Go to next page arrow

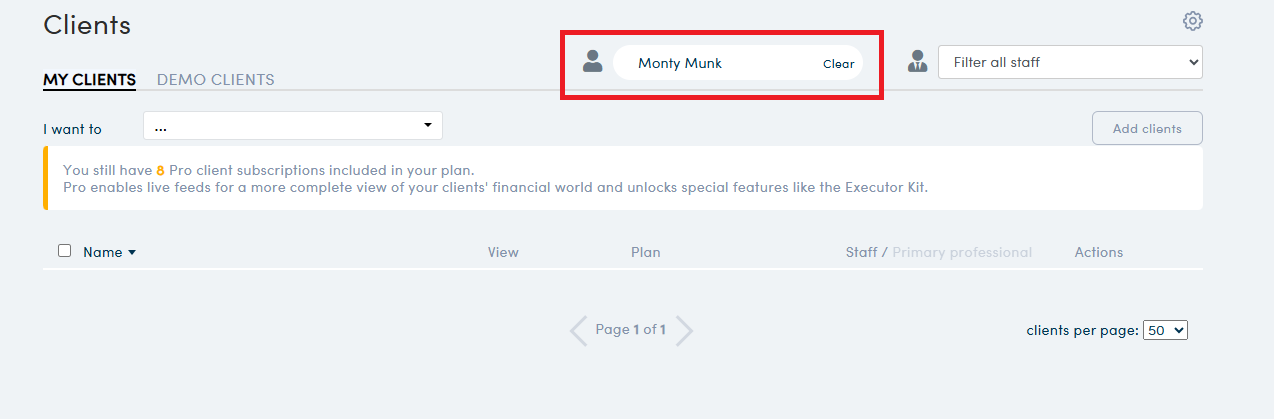click(684, 330)
